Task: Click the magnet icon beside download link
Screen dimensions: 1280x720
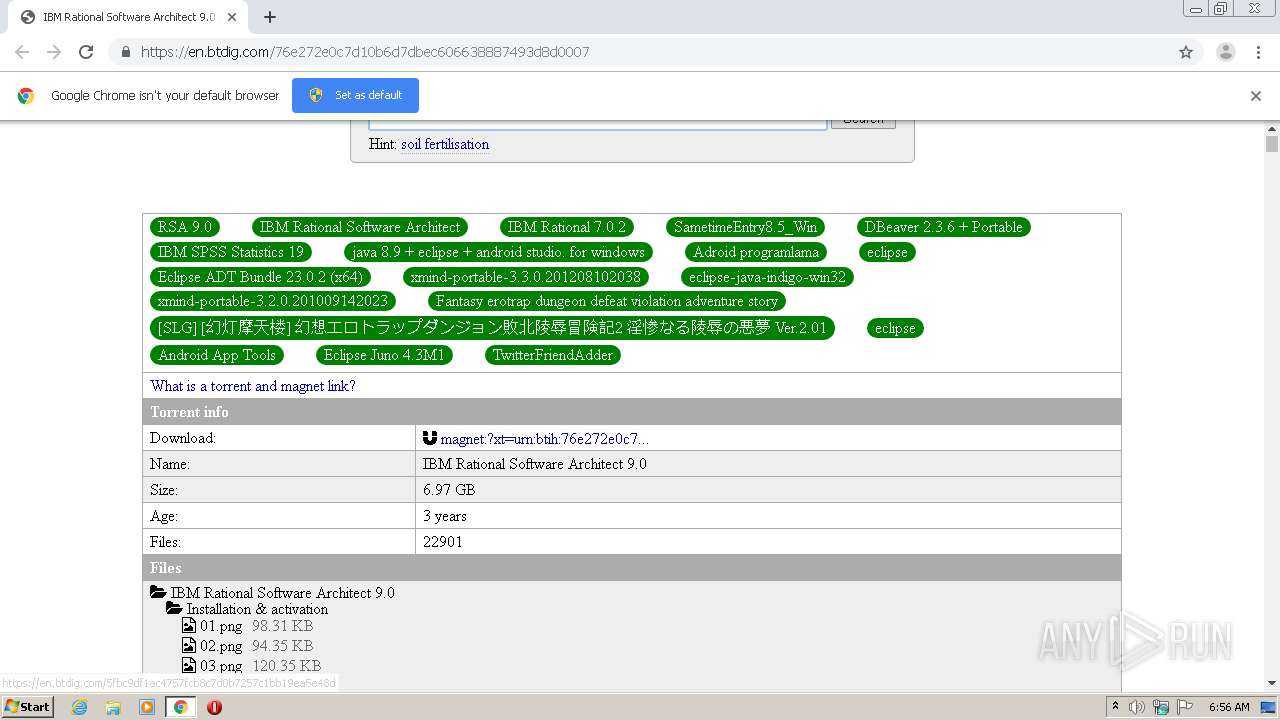Action: click(430, 438)
